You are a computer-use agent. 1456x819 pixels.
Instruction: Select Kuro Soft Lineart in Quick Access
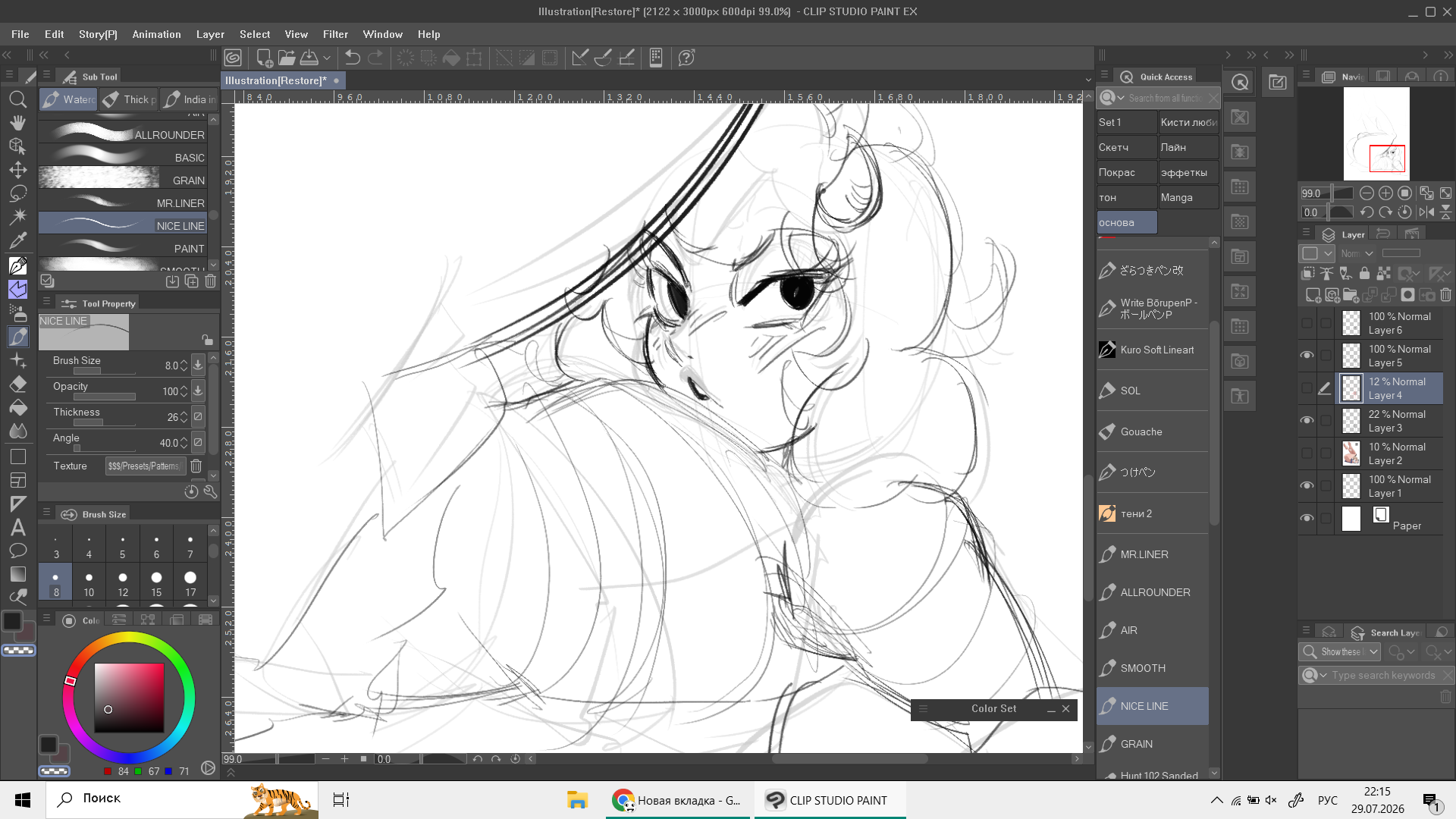[x=1153, y=350]
